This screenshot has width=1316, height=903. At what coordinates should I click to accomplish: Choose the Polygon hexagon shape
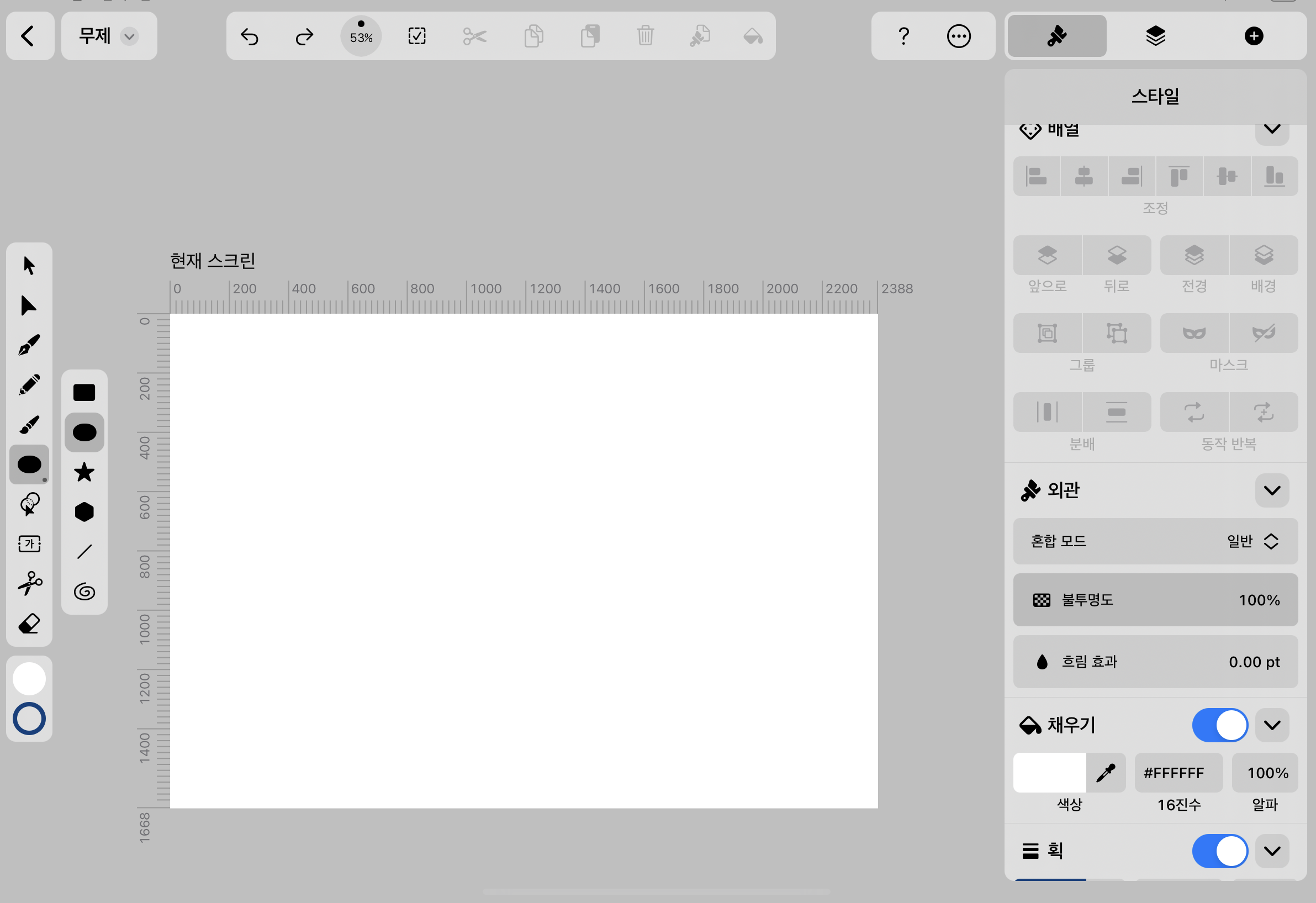[x=84, y=512]
